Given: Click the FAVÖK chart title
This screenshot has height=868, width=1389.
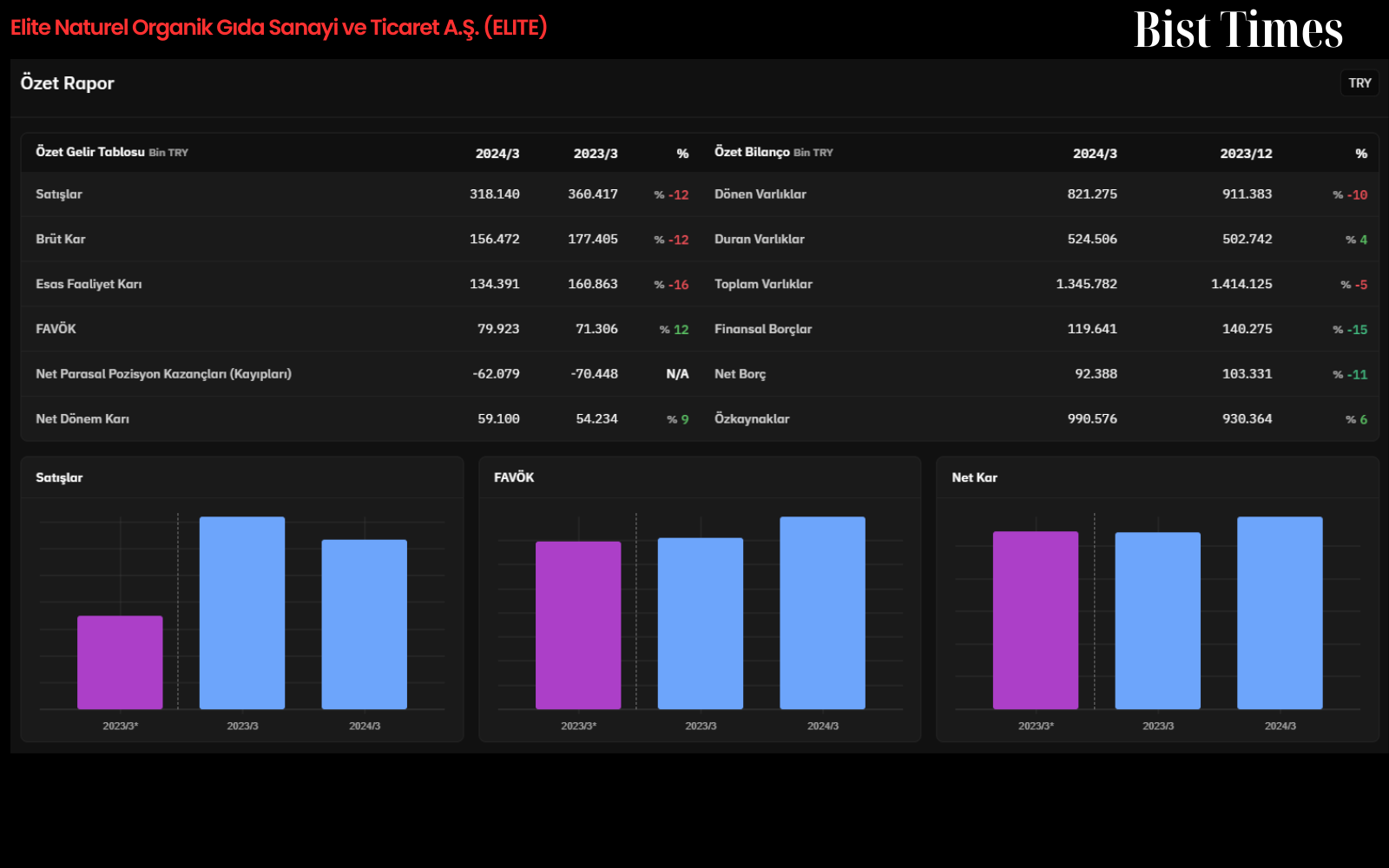Looking at the screenshot, I should (x=514, y=478).
